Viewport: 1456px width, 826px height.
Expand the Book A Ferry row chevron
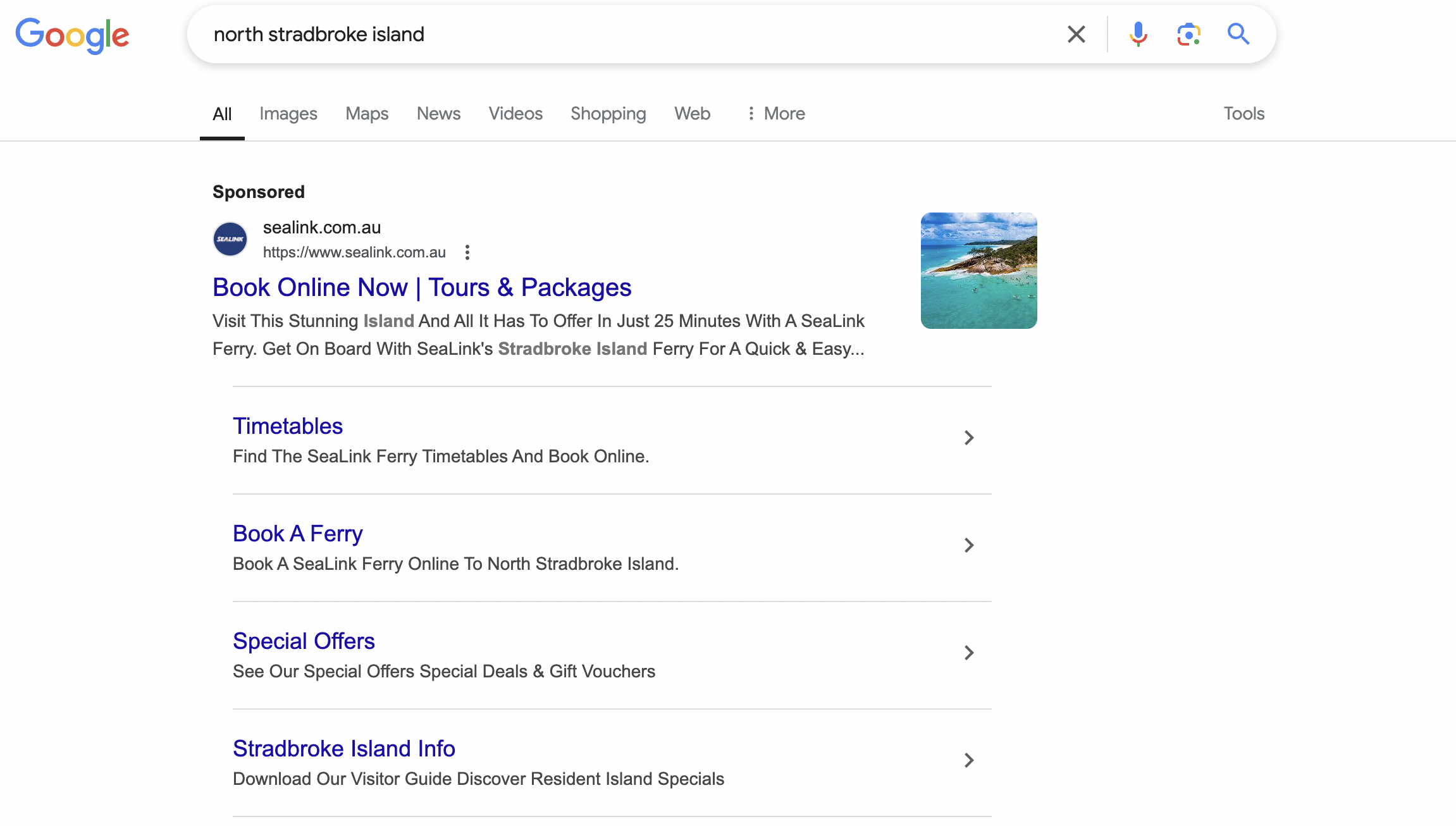[x=969, y=545]
